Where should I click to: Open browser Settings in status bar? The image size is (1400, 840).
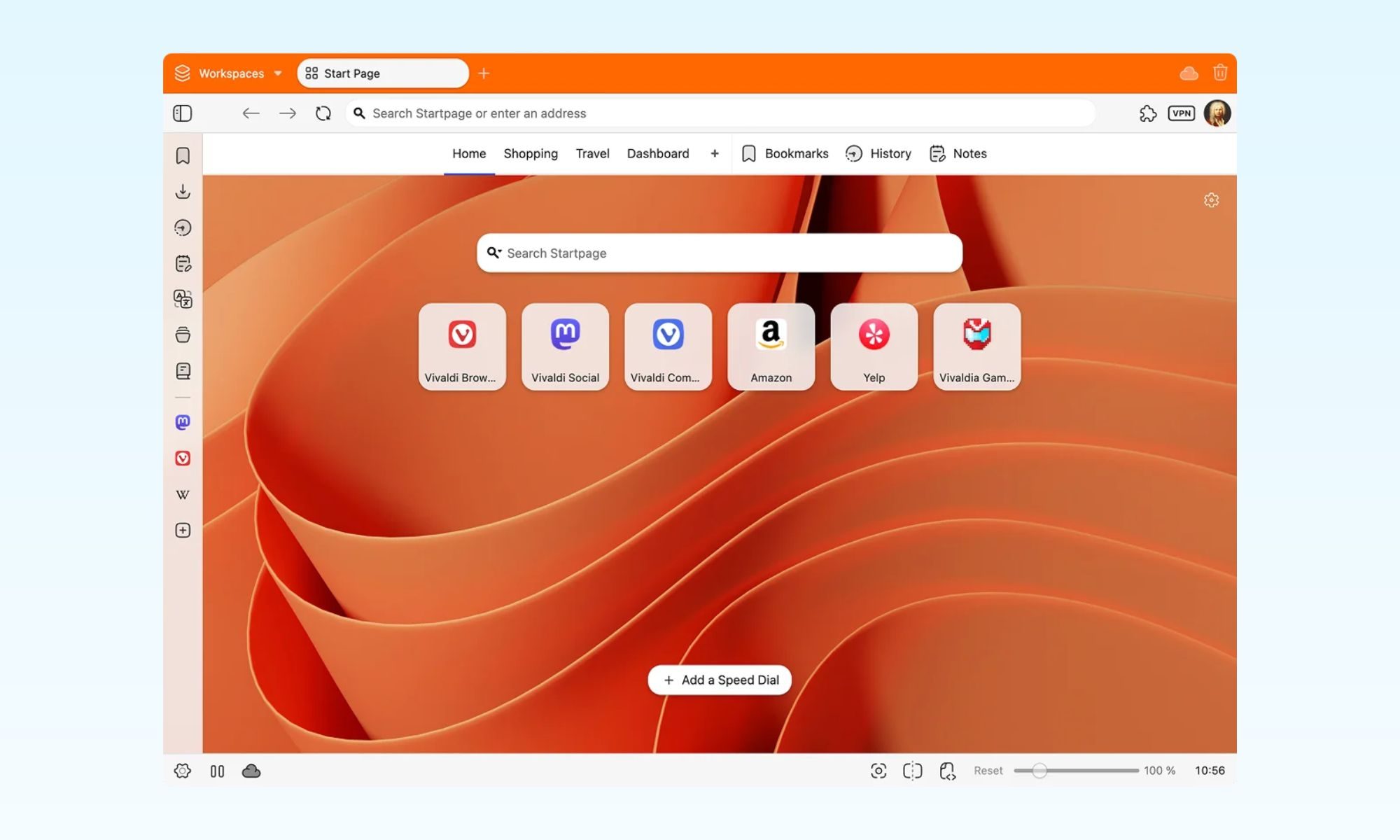[183, 771]
